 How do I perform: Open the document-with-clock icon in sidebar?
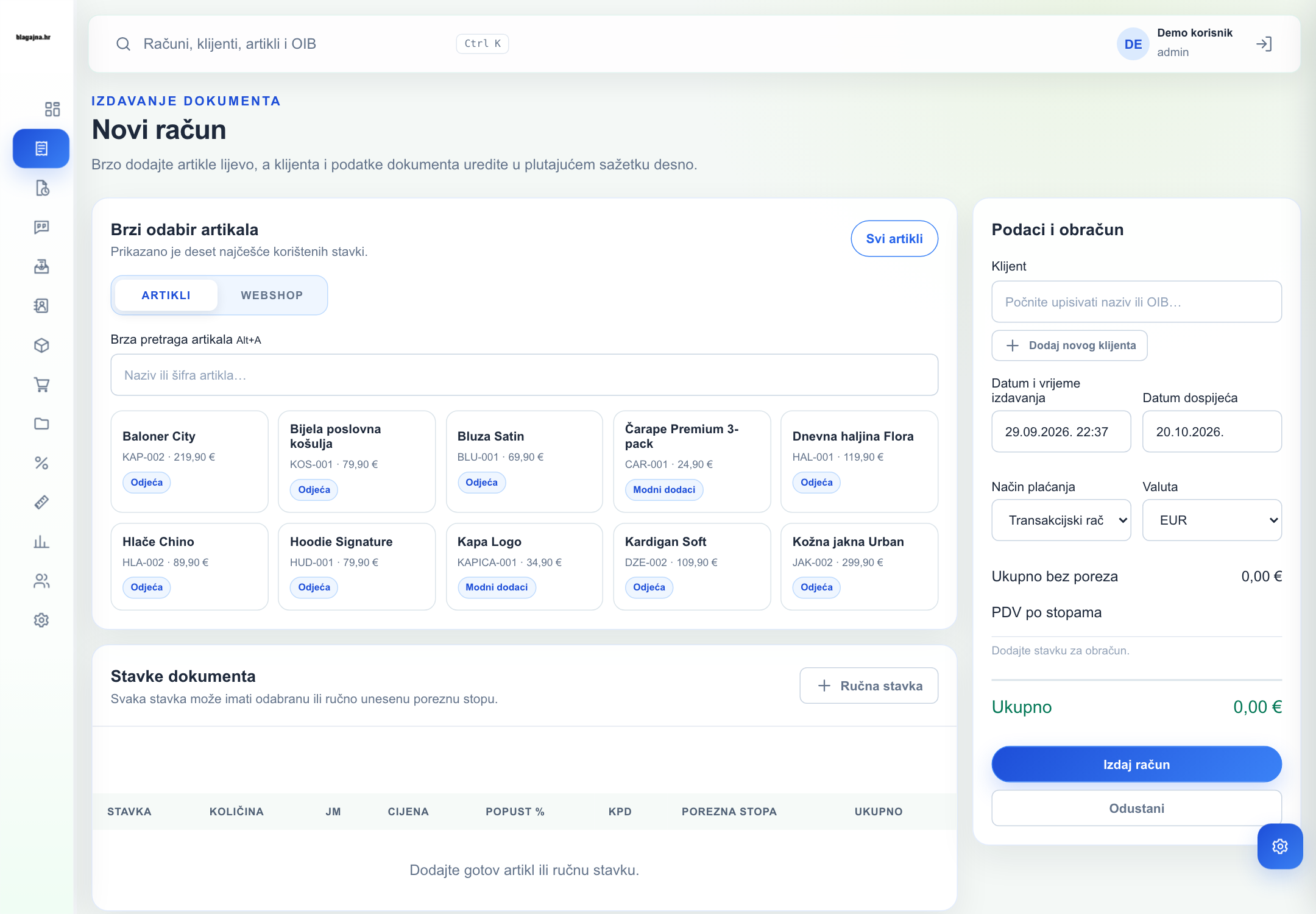coord(41,188)
